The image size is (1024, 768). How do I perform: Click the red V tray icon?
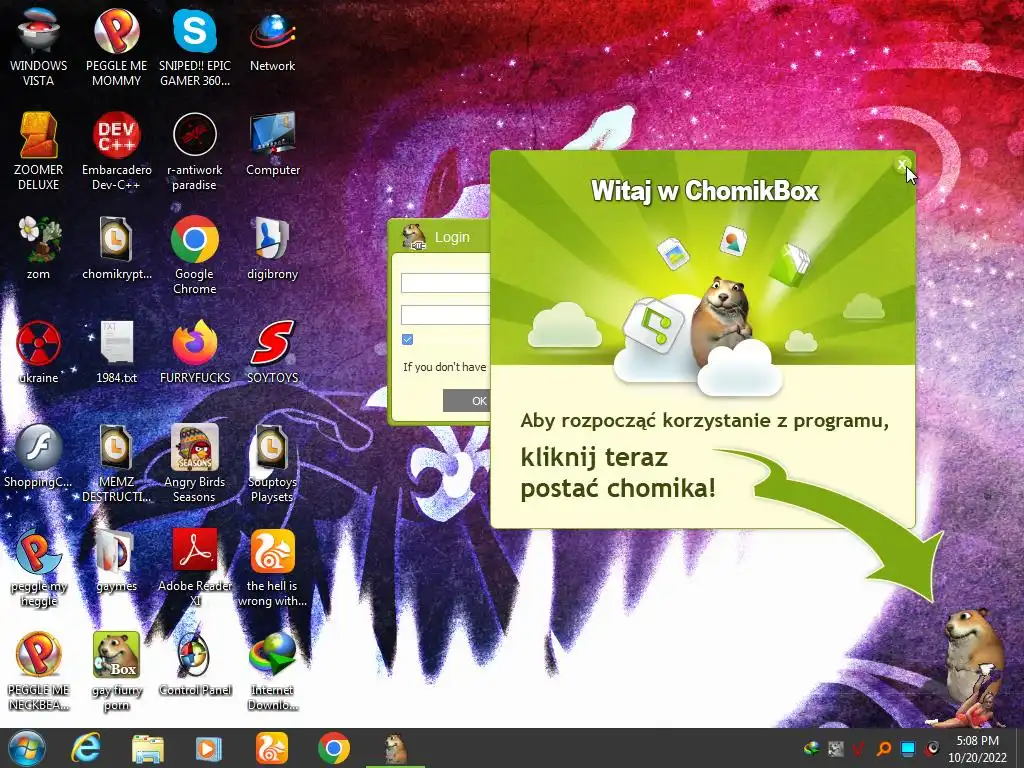[x=859, y=748]
